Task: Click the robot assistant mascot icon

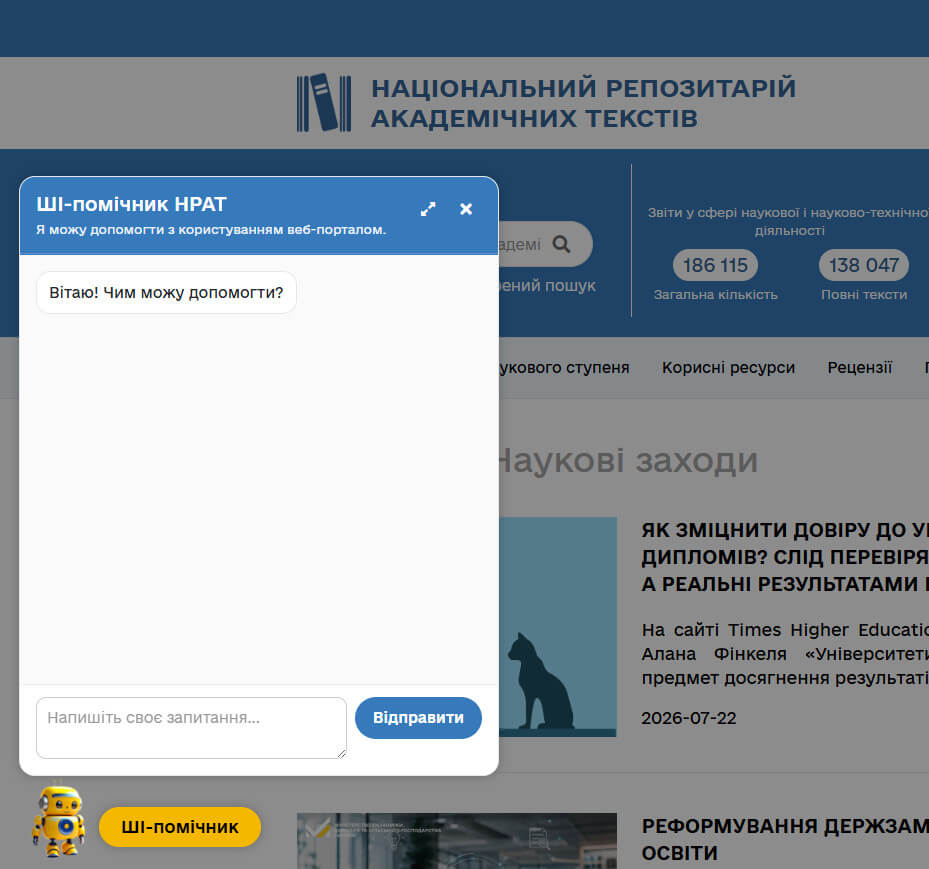Action: click(58, 821)
